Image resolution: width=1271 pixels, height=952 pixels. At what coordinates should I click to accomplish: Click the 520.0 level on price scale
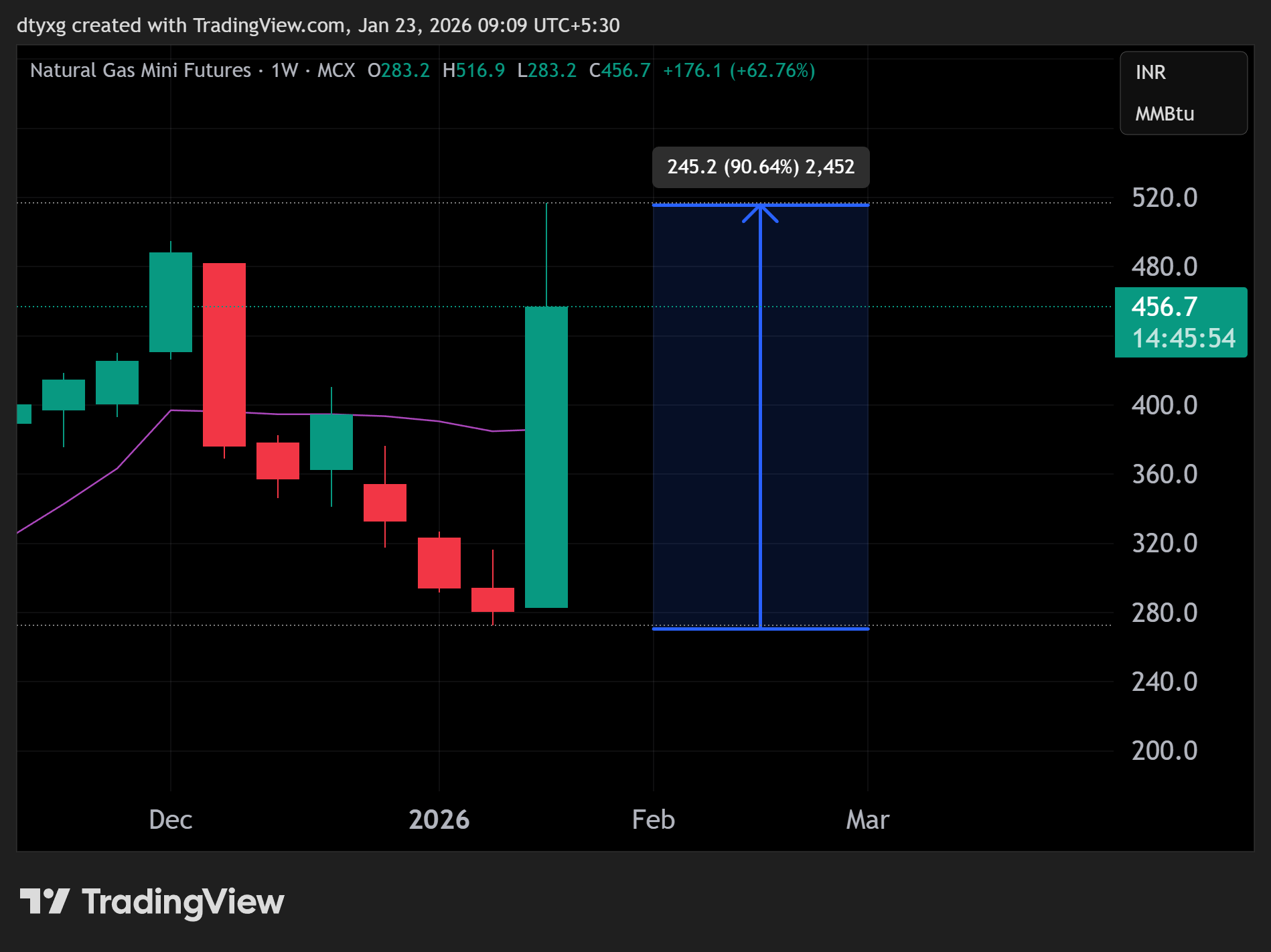(1165, 198)
